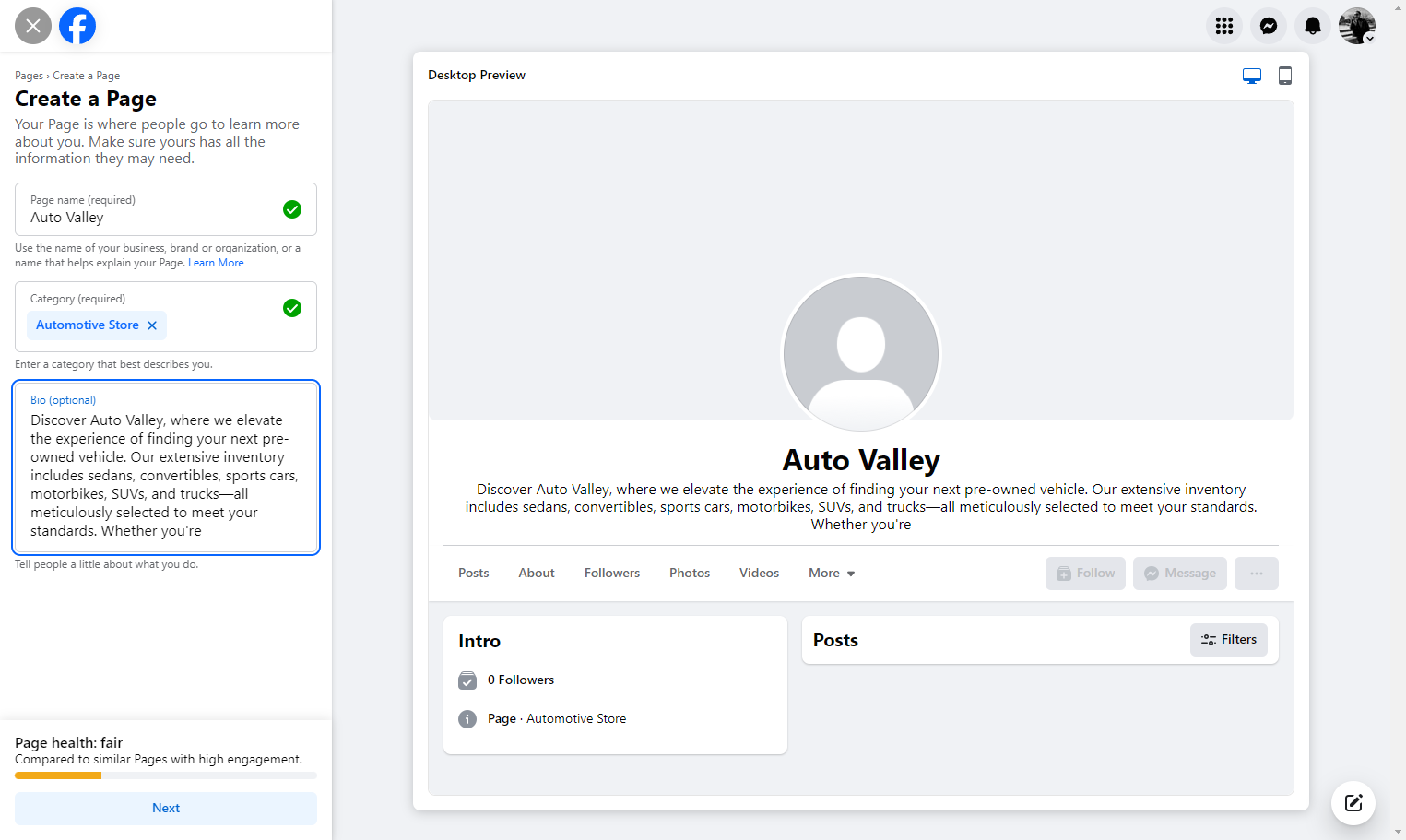Open the account profile avatar menu
This screenshot has height=840, width=1406.
click(x=1357, y=26)
